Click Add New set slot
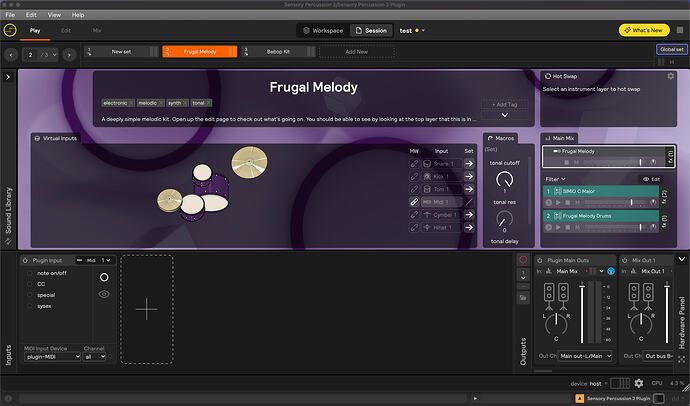Screen dimensions: 690x406 (356, 51)
